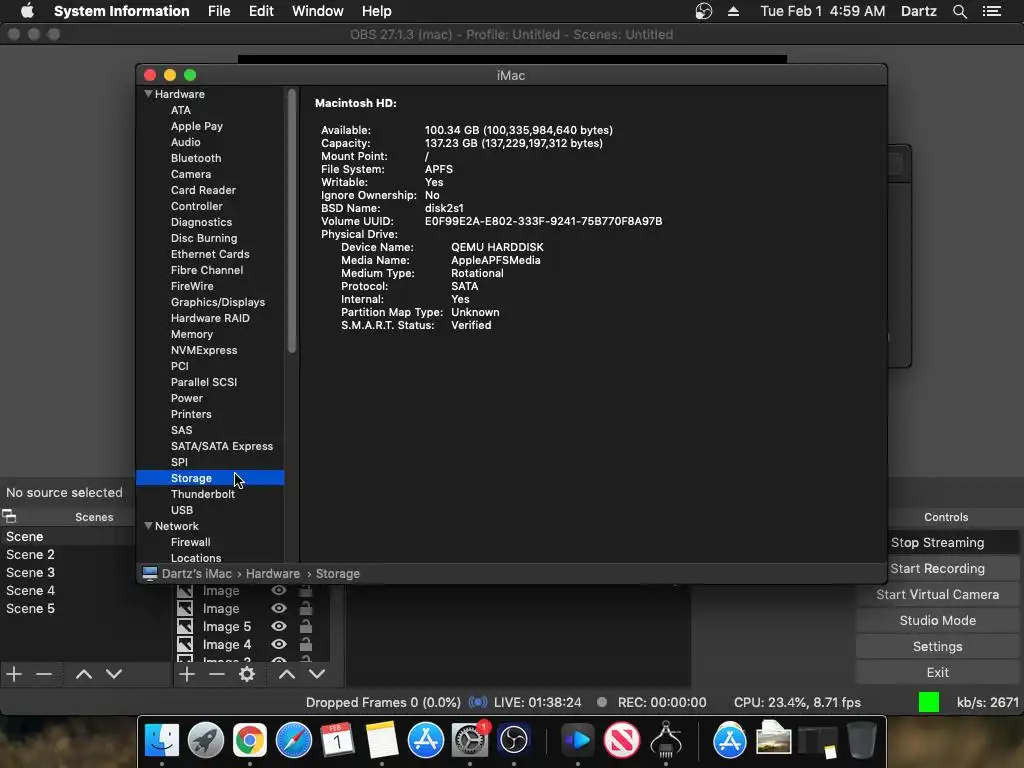The height and width of the screenshot is (768, 1024).
Task: Open source properties gear in OBS
Action: click(x=247, y=674)
